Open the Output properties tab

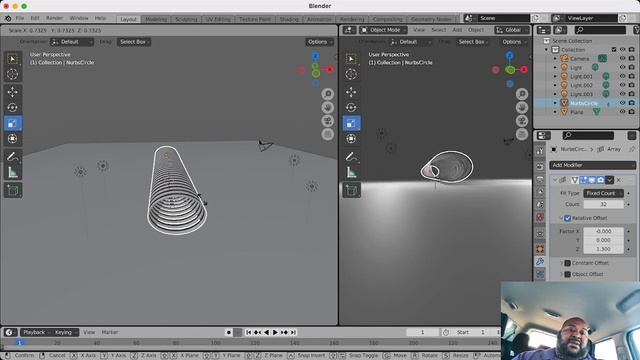pos(540,180)
